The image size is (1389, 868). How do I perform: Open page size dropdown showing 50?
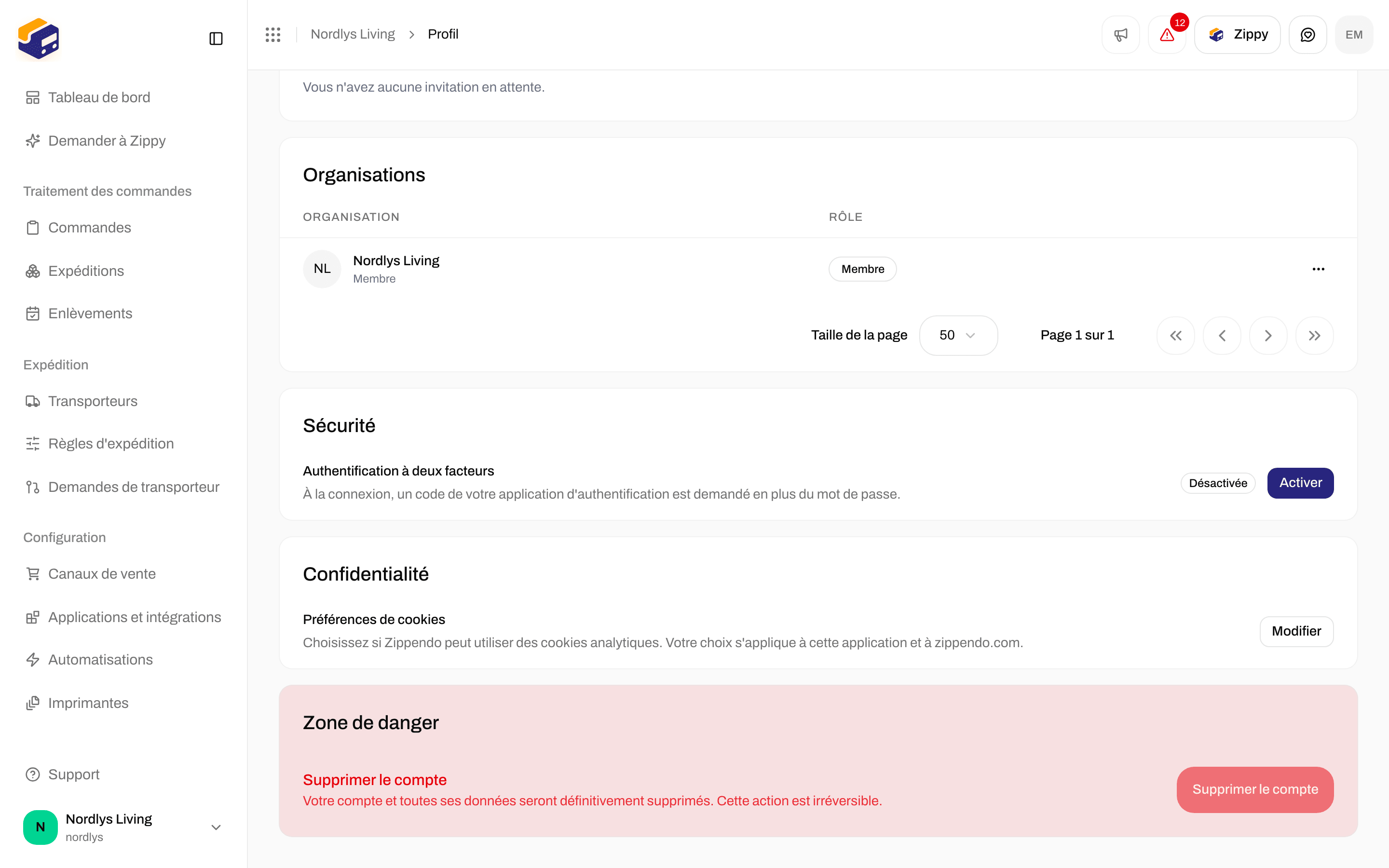pos(958,335)
